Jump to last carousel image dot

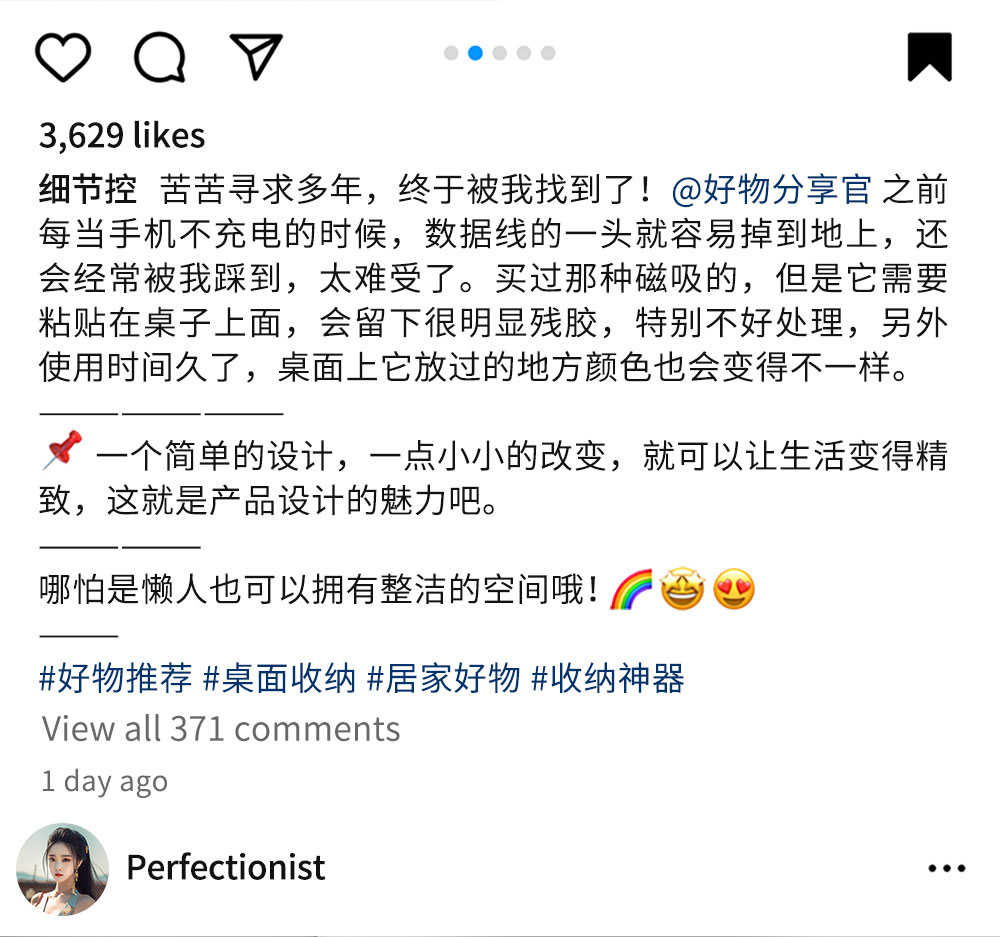click(x=548, y=53)
